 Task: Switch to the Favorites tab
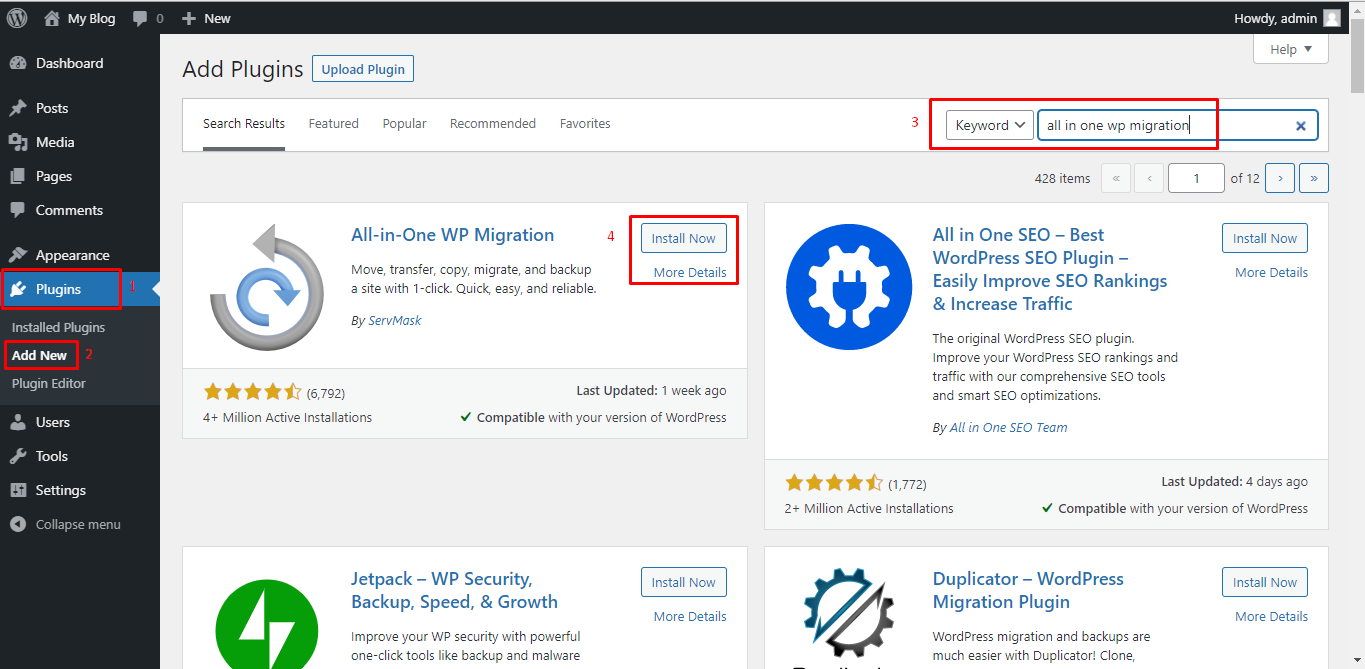(x=585, y=124)
